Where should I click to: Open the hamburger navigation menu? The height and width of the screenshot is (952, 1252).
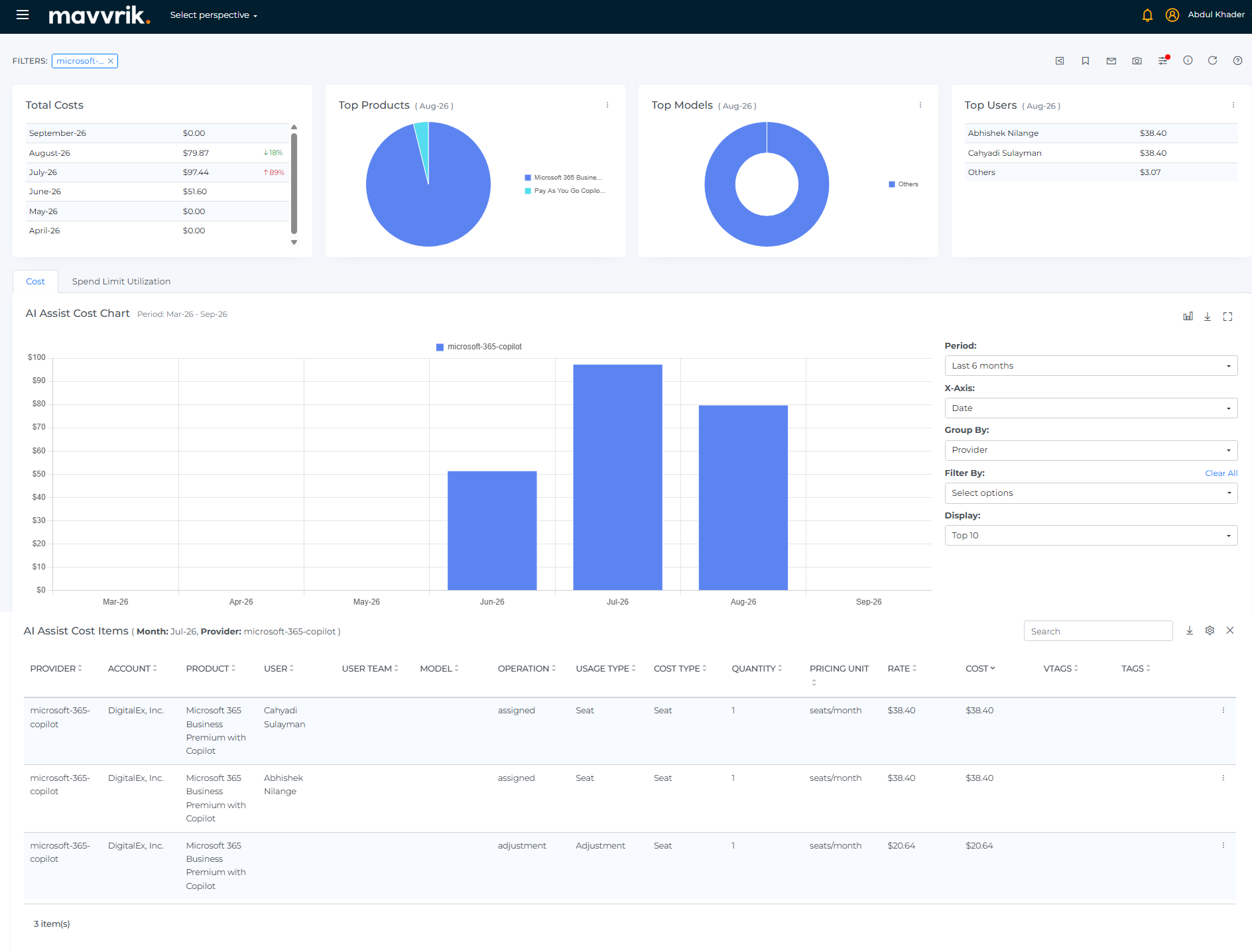point(23,15)
